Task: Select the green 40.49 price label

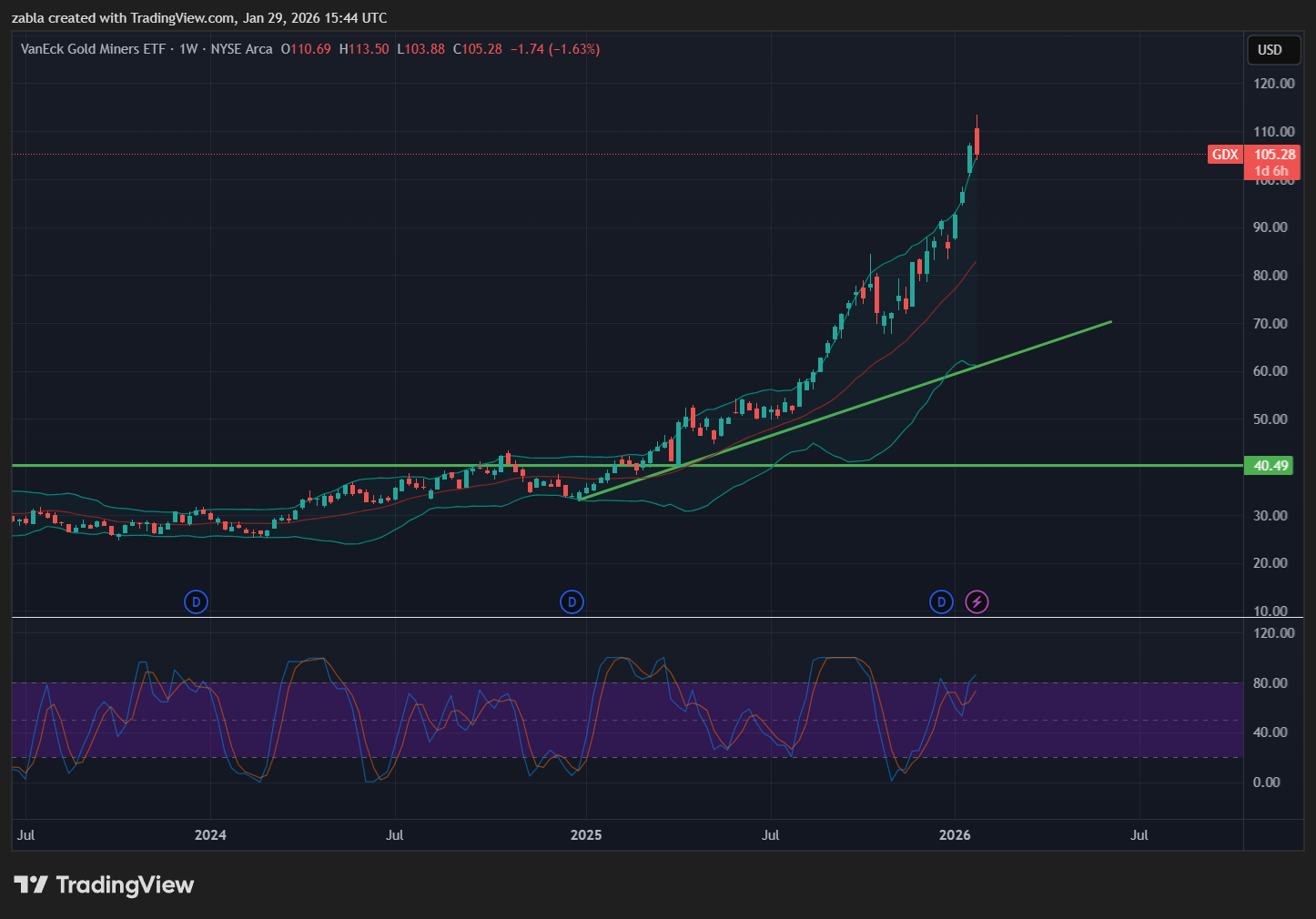Action: (x=1270, y=466)
